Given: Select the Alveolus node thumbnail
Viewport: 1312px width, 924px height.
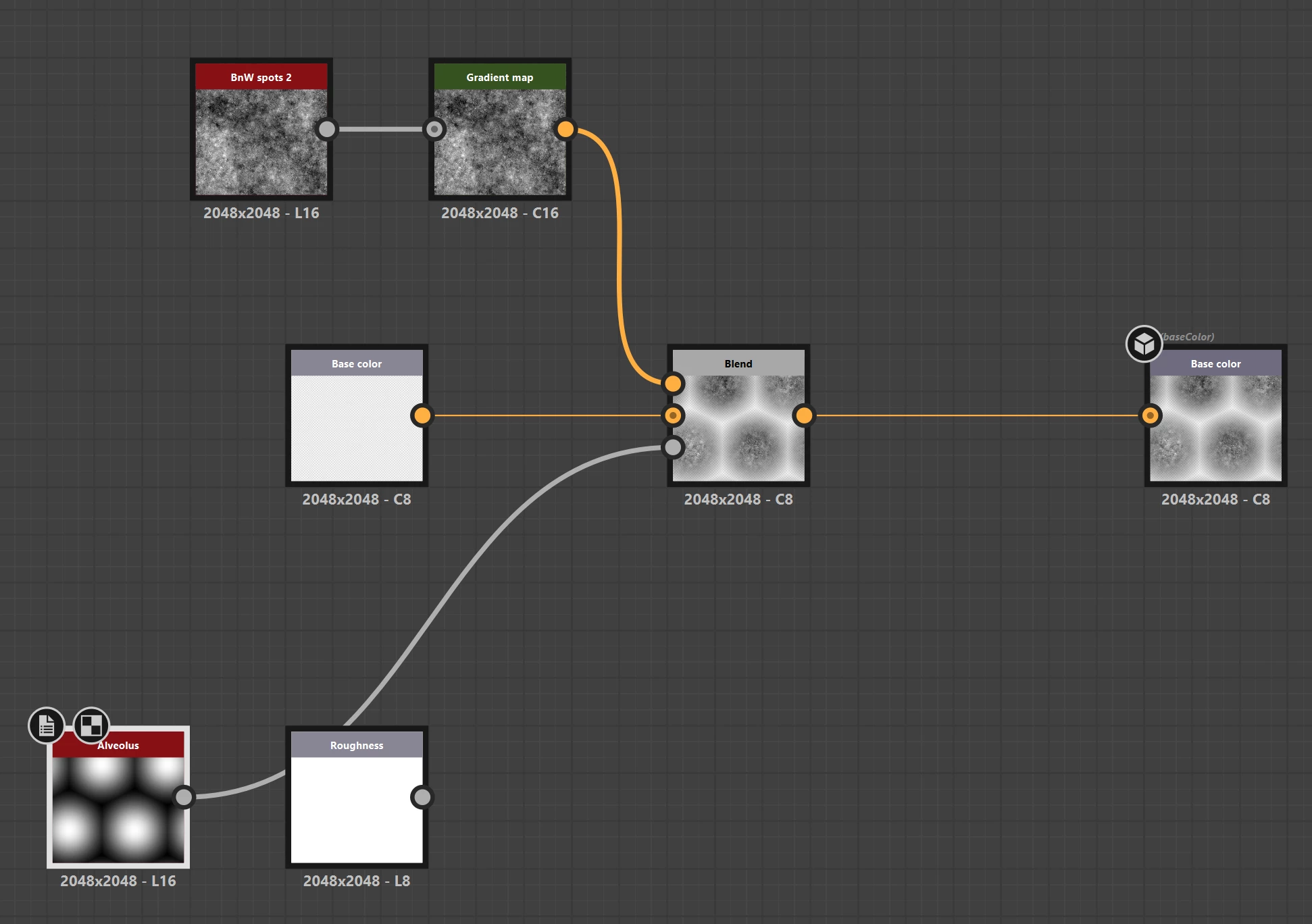Looking at the screenshot, I should (118, 809).
